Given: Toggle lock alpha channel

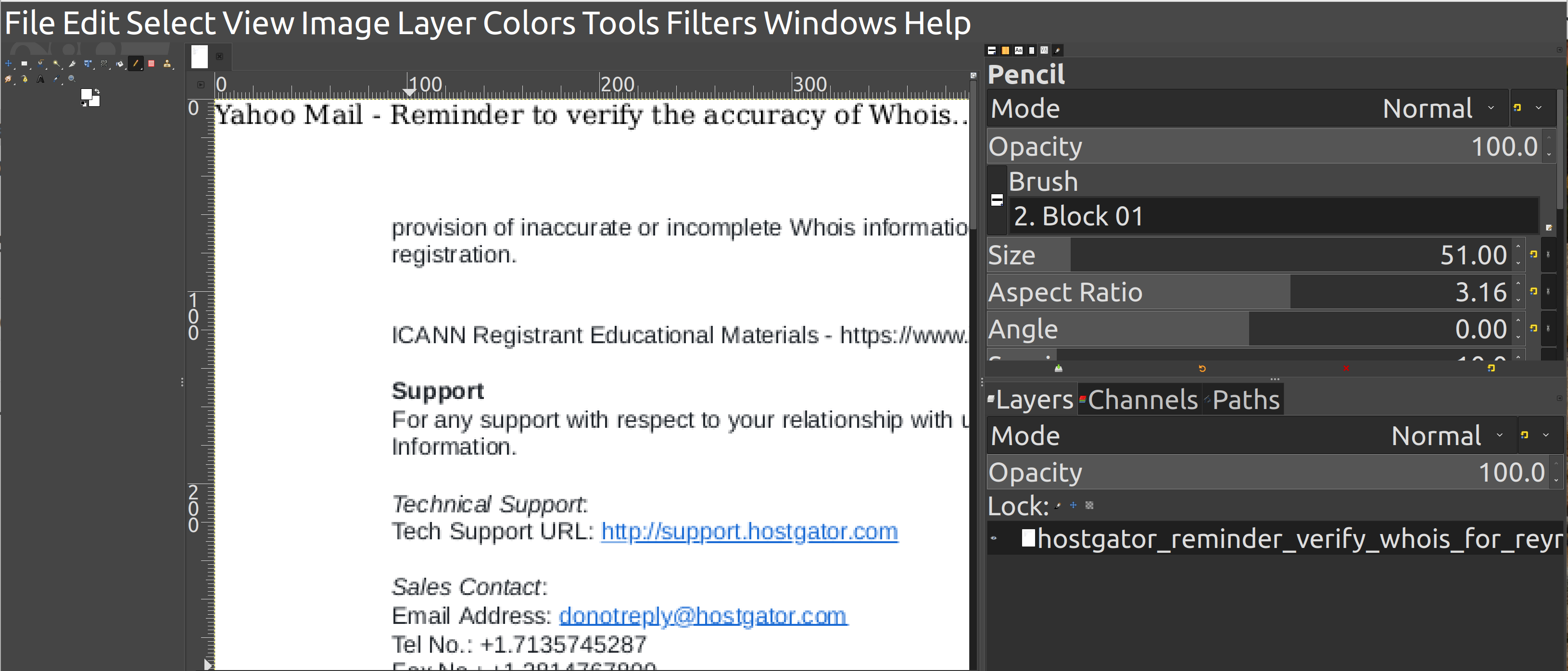Looking at the screenshot, I should 1089,506.
